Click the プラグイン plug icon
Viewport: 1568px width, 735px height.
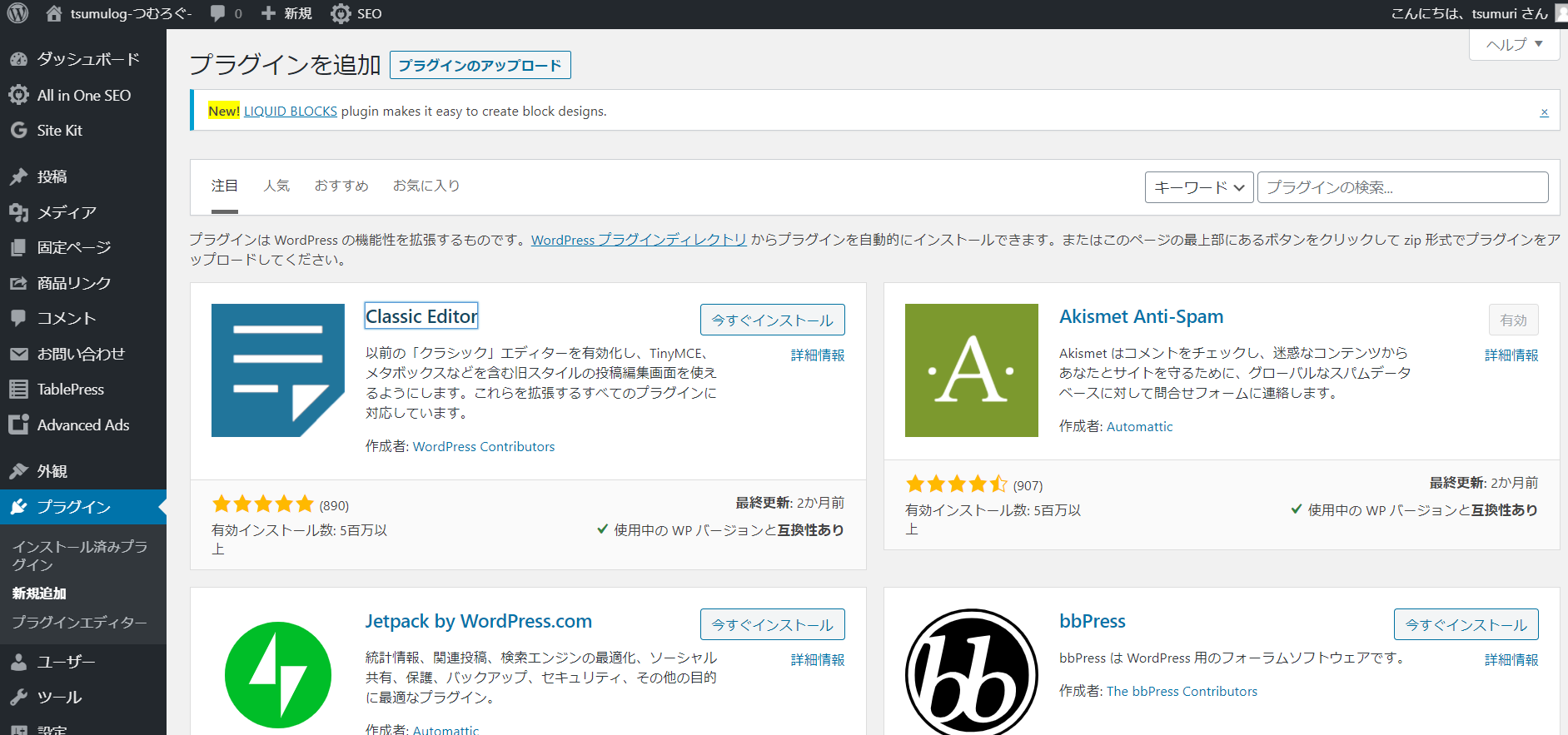[18, 507]
